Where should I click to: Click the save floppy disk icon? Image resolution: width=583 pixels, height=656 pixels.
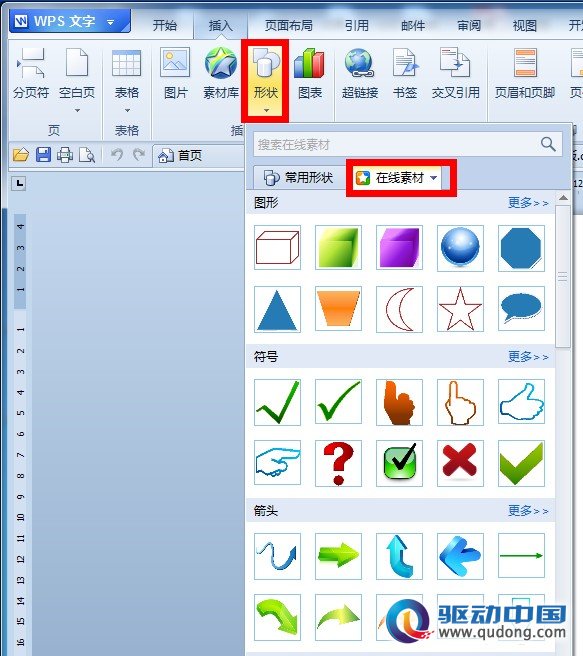(x=43, y=155)
